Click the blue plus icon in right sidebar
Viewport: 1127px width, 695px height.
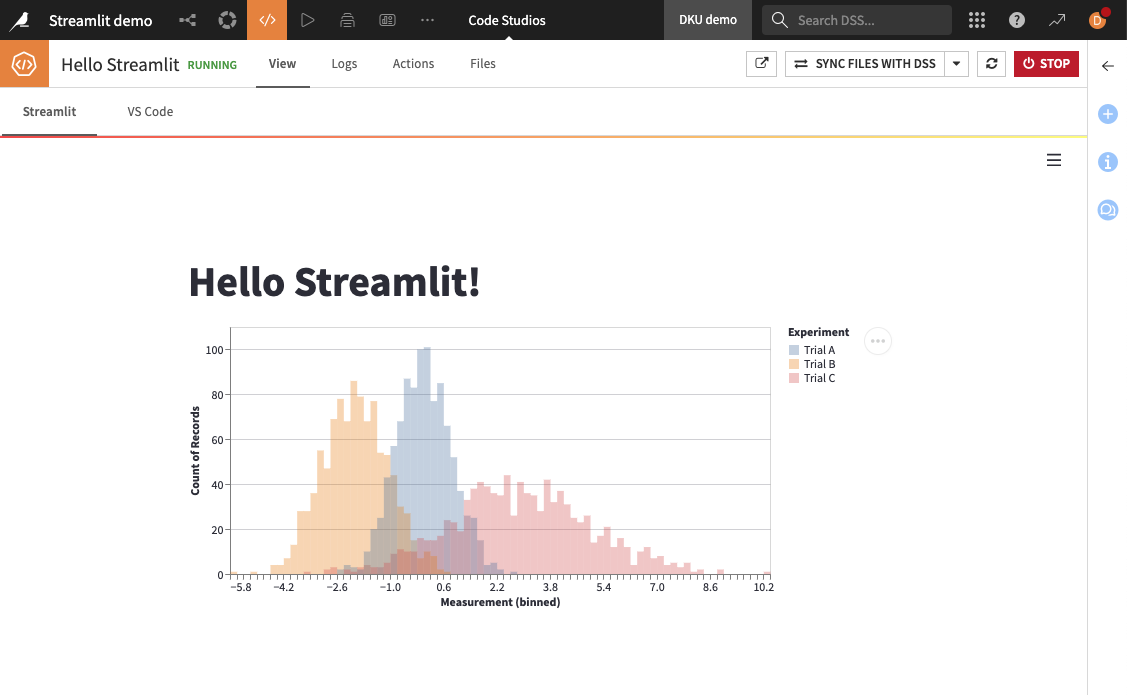[1108, 114]
